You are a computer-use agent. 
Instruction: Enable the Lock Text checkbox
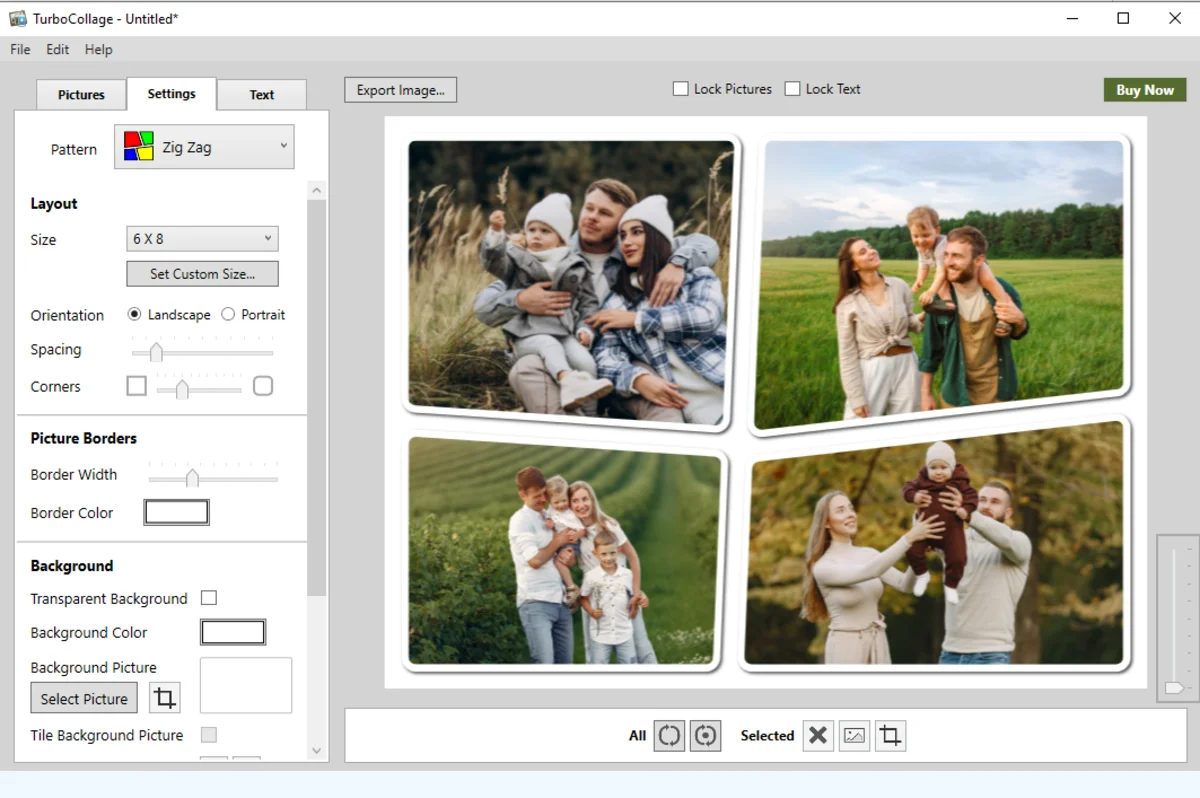coord(793,89)
